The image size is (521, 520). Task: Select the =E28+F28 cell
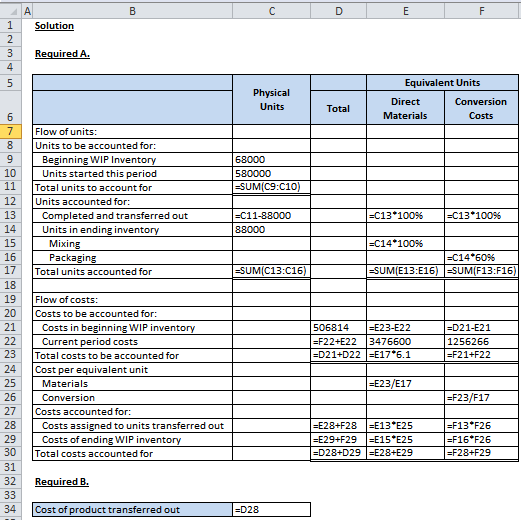[x=338, y=426]
